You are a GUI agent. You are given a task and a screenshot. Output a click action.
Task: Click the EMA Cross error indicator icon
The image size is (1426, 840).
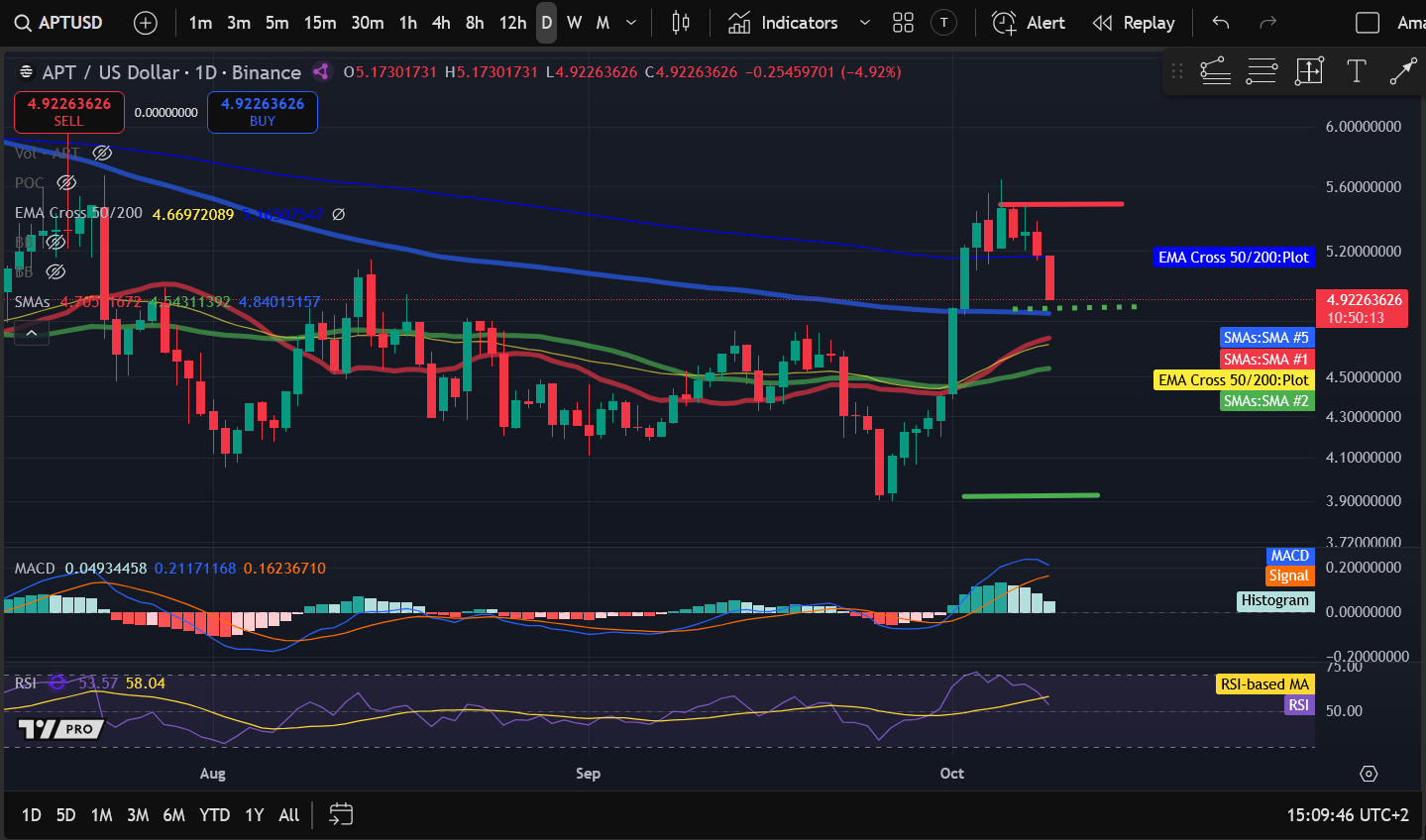338,214
